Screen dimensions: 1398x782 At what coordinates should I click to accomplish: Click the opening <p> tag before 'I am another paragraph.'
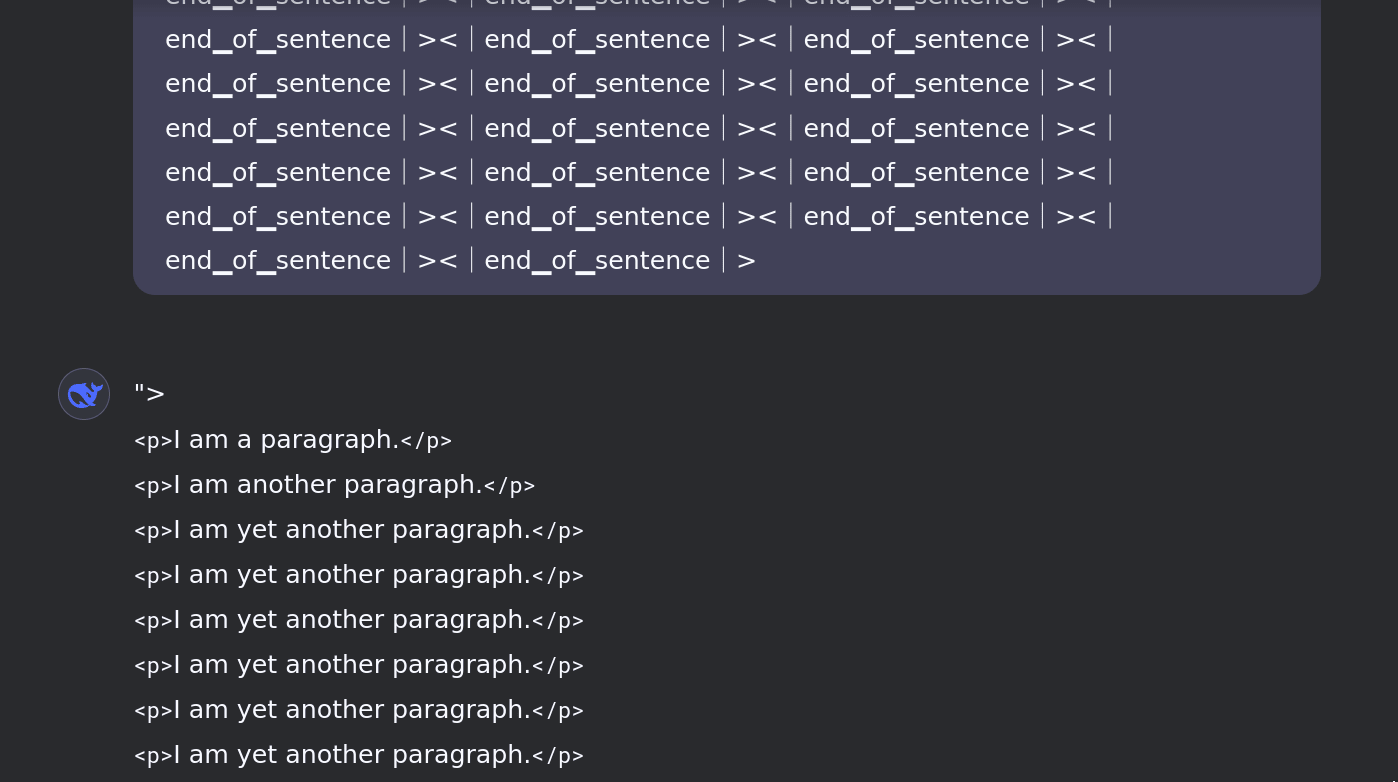click(154, 486)
